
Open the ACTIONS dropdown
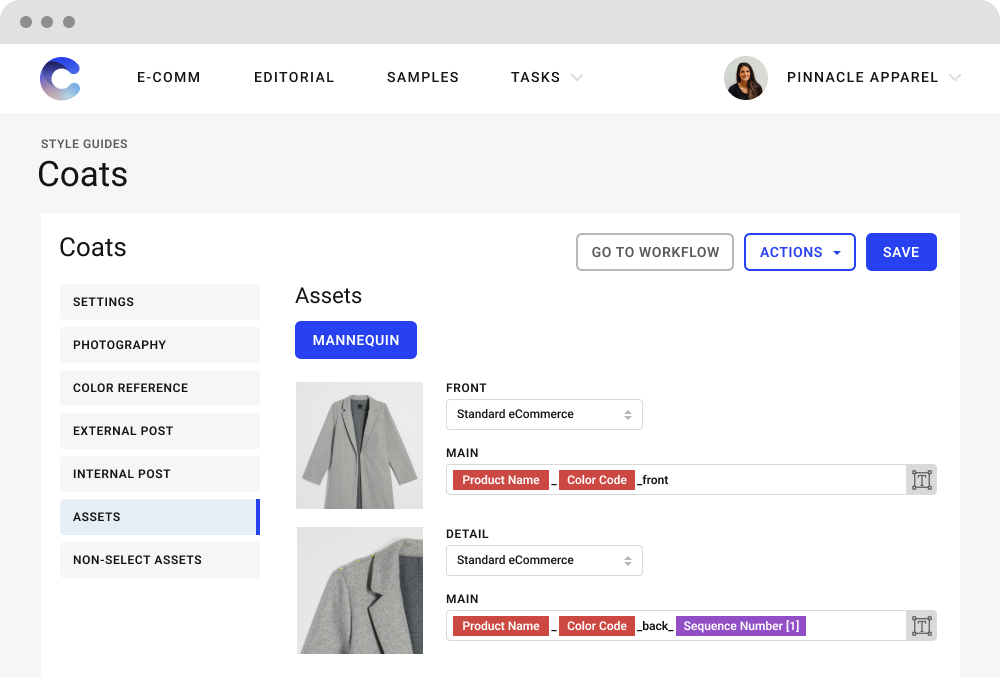(x=799, y=252)
